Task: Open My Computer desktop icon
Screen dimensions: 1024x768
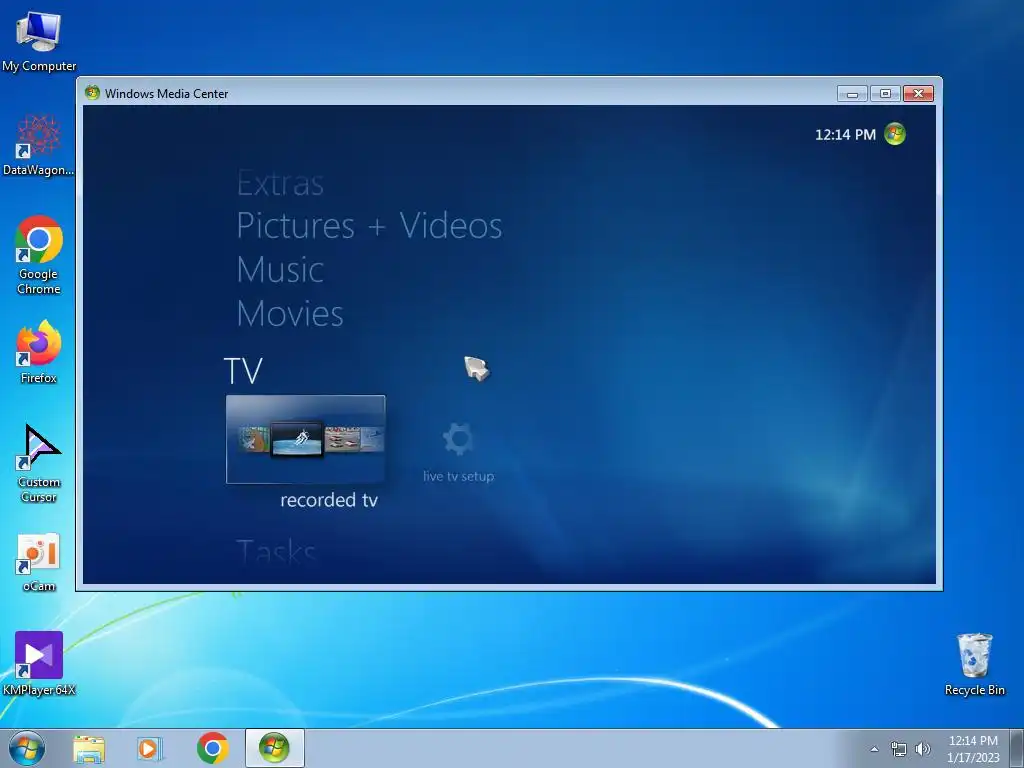Action: point(39,40)
